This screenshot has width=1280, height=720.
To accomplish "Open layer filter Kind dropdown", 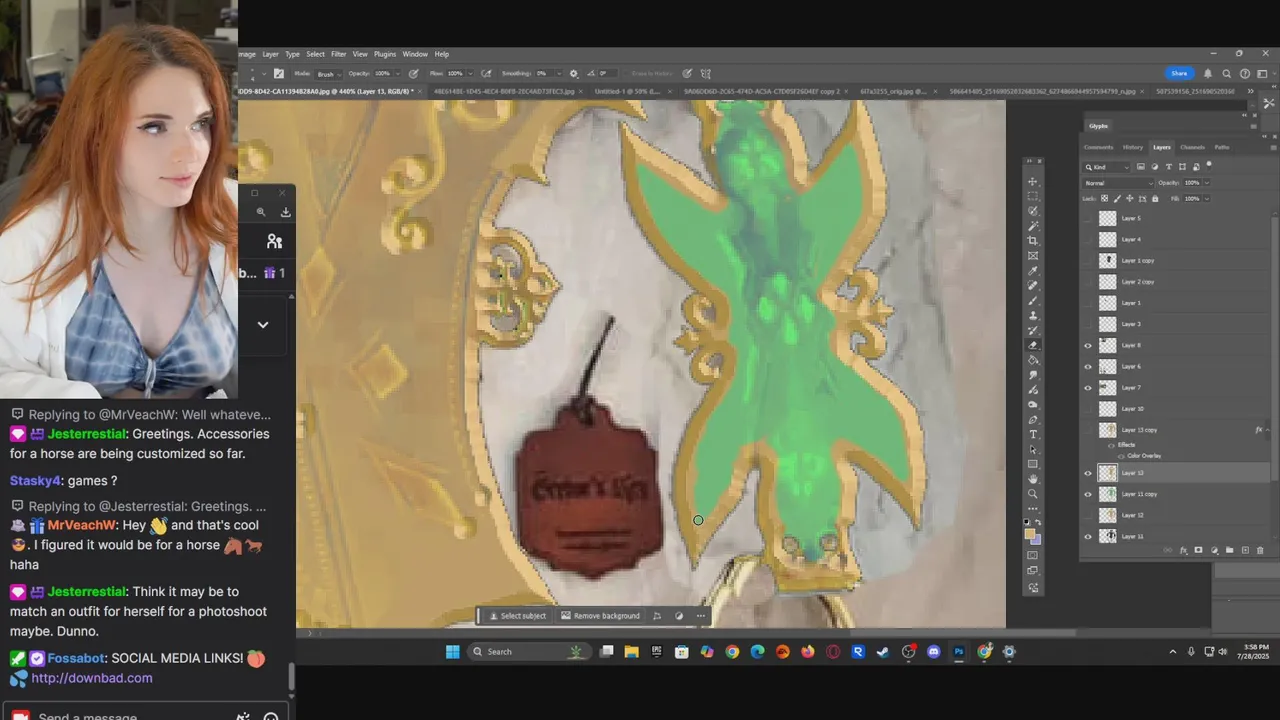I will click(1106, 167).
